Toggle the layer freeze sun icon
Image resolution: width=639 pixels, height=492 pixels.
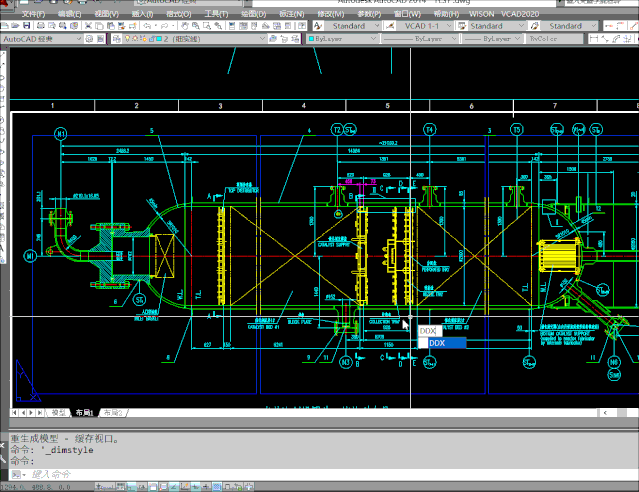coord(136,39)
